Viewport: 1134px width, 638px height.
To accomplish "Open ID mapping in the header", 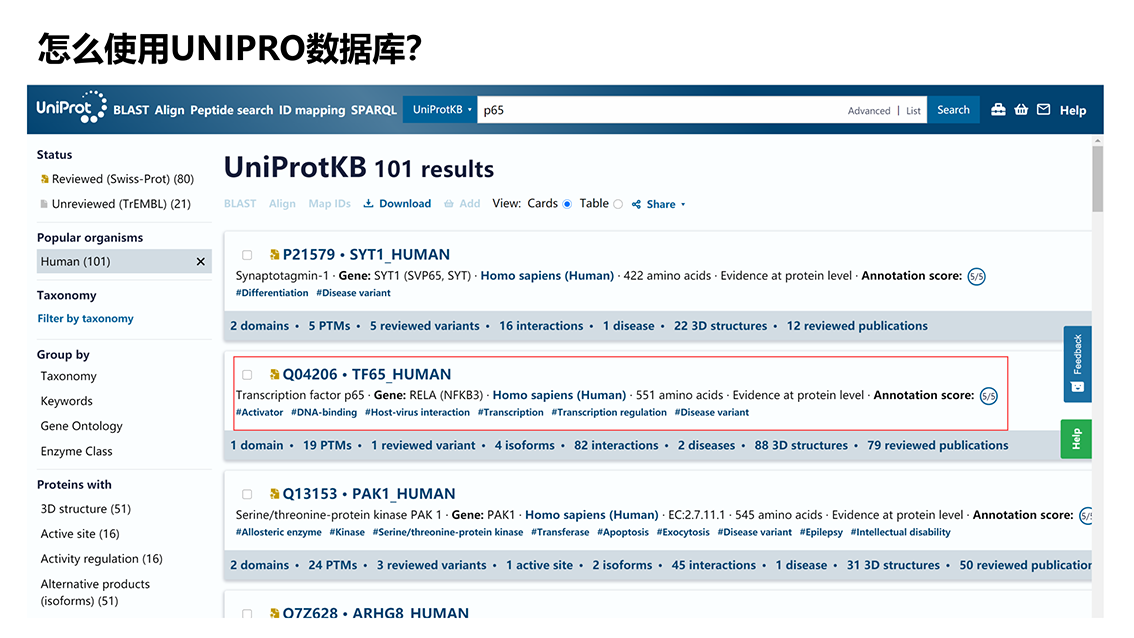I will click(312, 110).
